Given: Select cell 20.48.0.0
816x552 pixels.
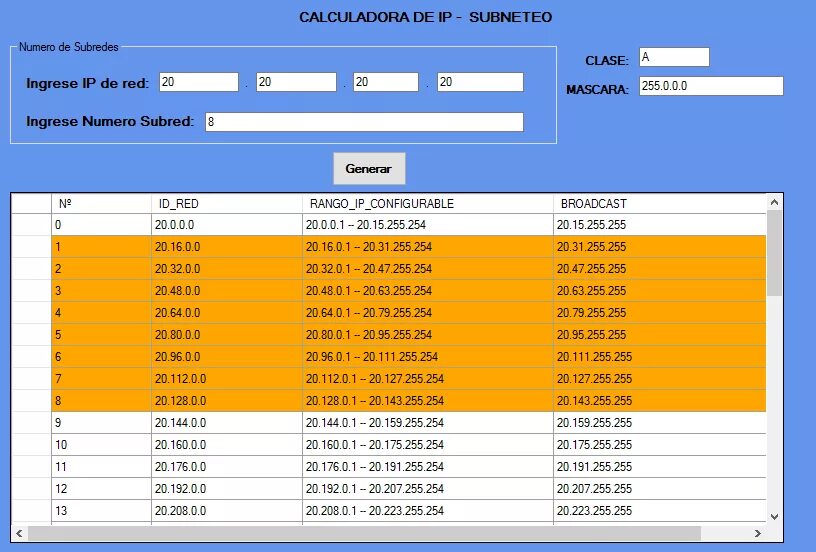Looking at the screenshot, I should pyautogui.click(x=227, y=291).
